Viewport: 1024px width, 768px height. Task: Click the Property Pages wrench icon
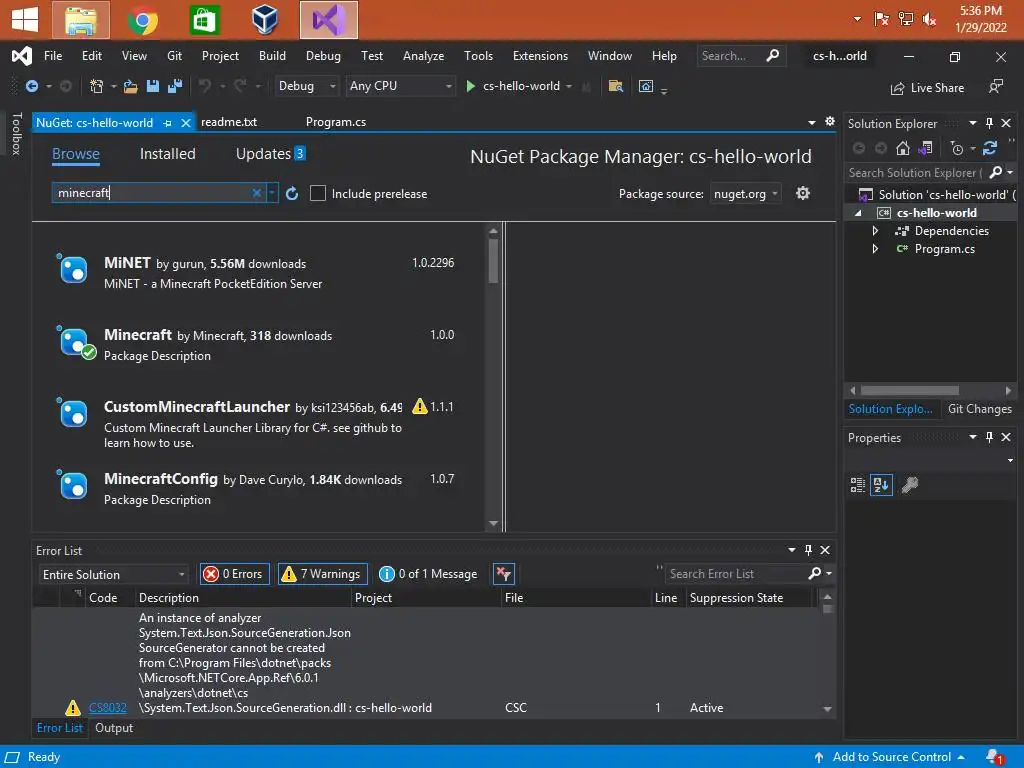910,485
